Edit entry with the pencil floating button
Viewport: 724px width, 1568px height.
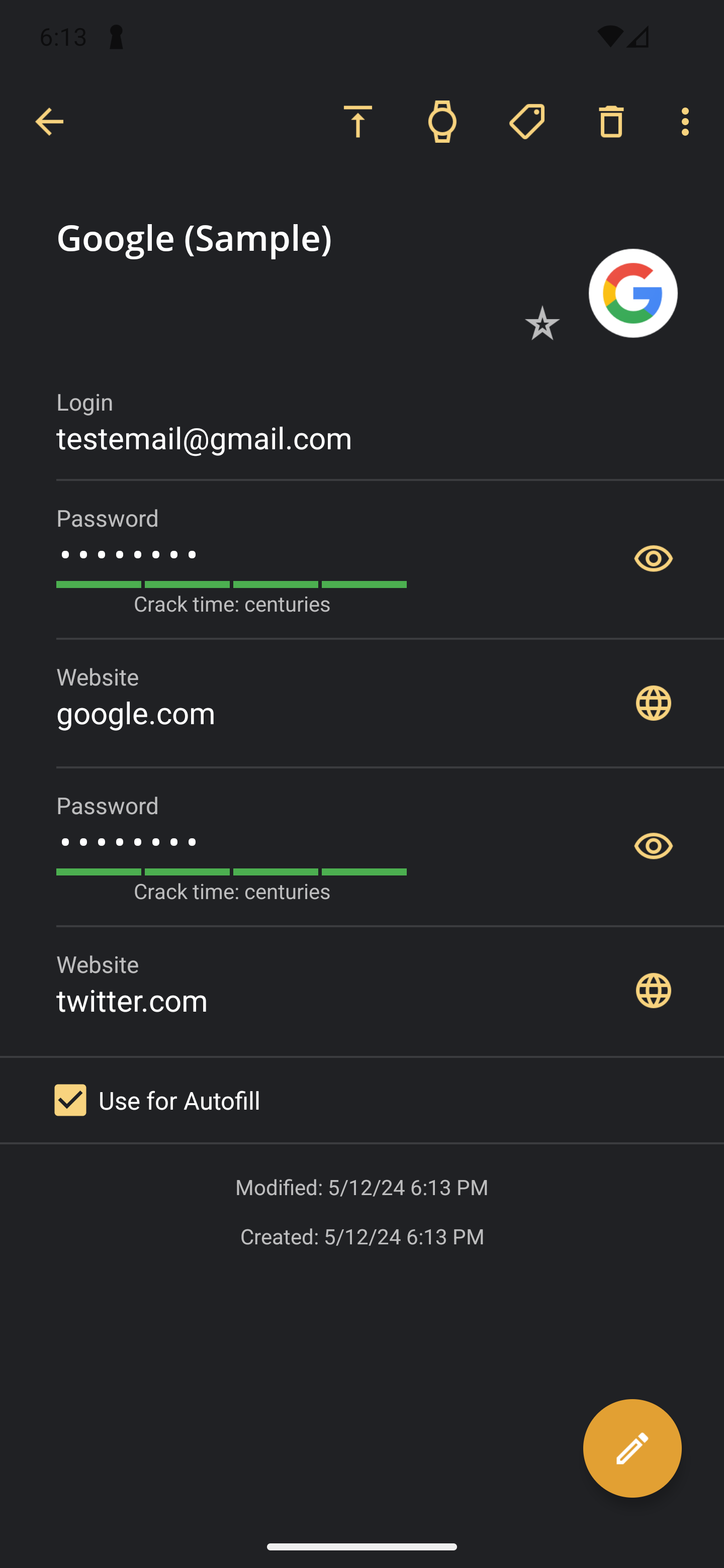632,1448
